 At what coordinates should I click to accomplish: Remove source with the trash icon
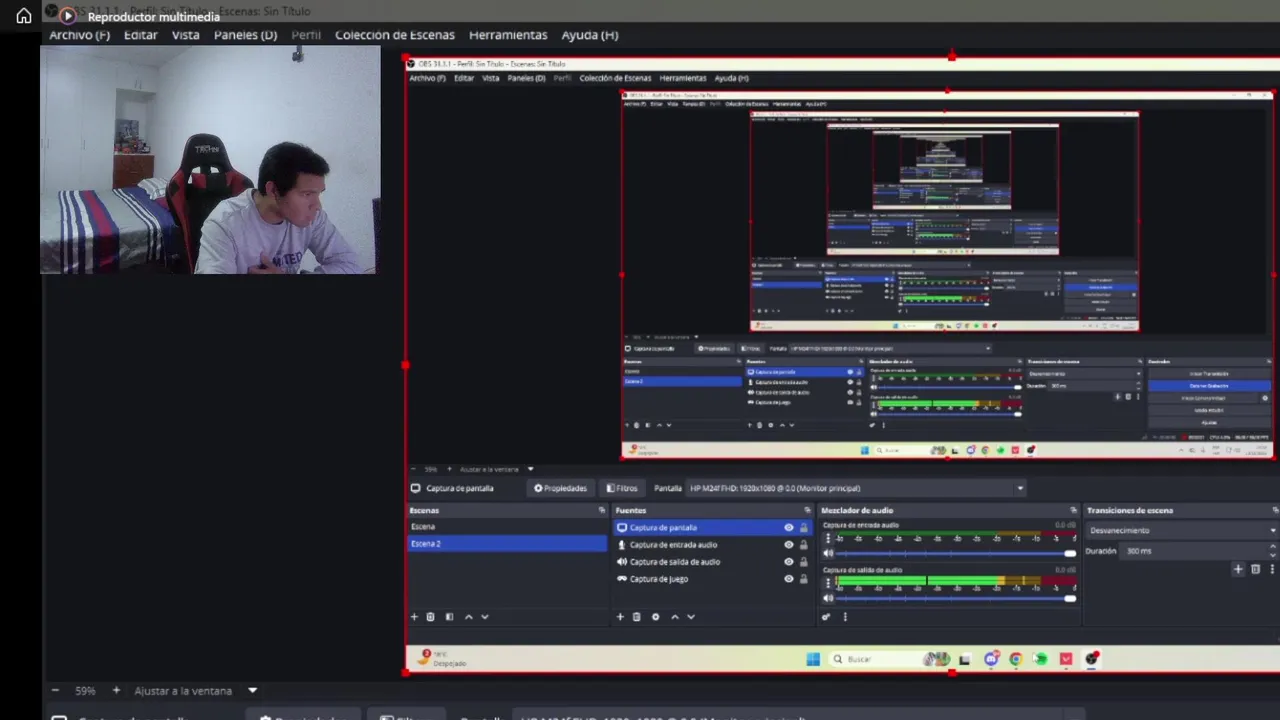(x=637, y=617)
